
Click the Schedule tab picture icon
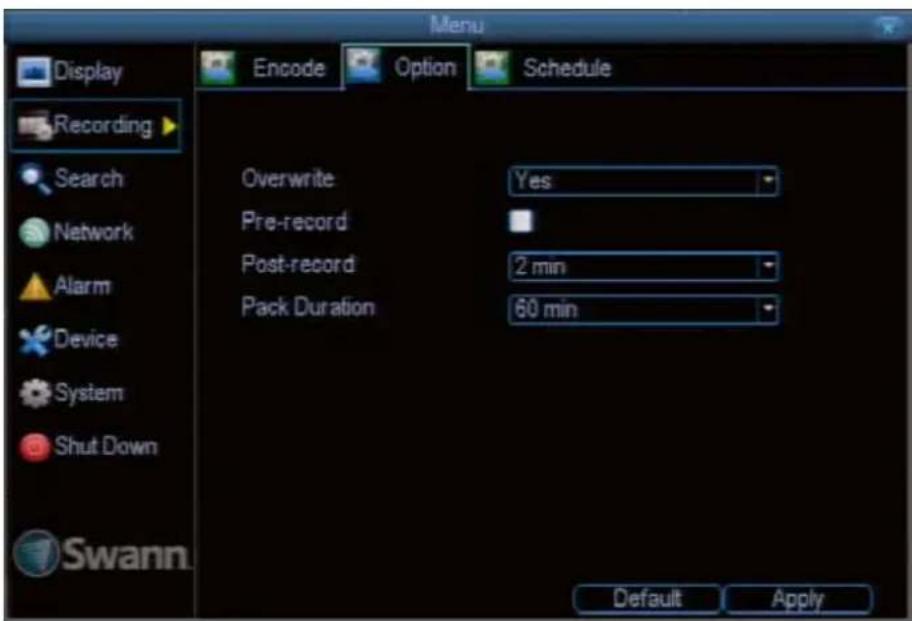tap(491, 68)
